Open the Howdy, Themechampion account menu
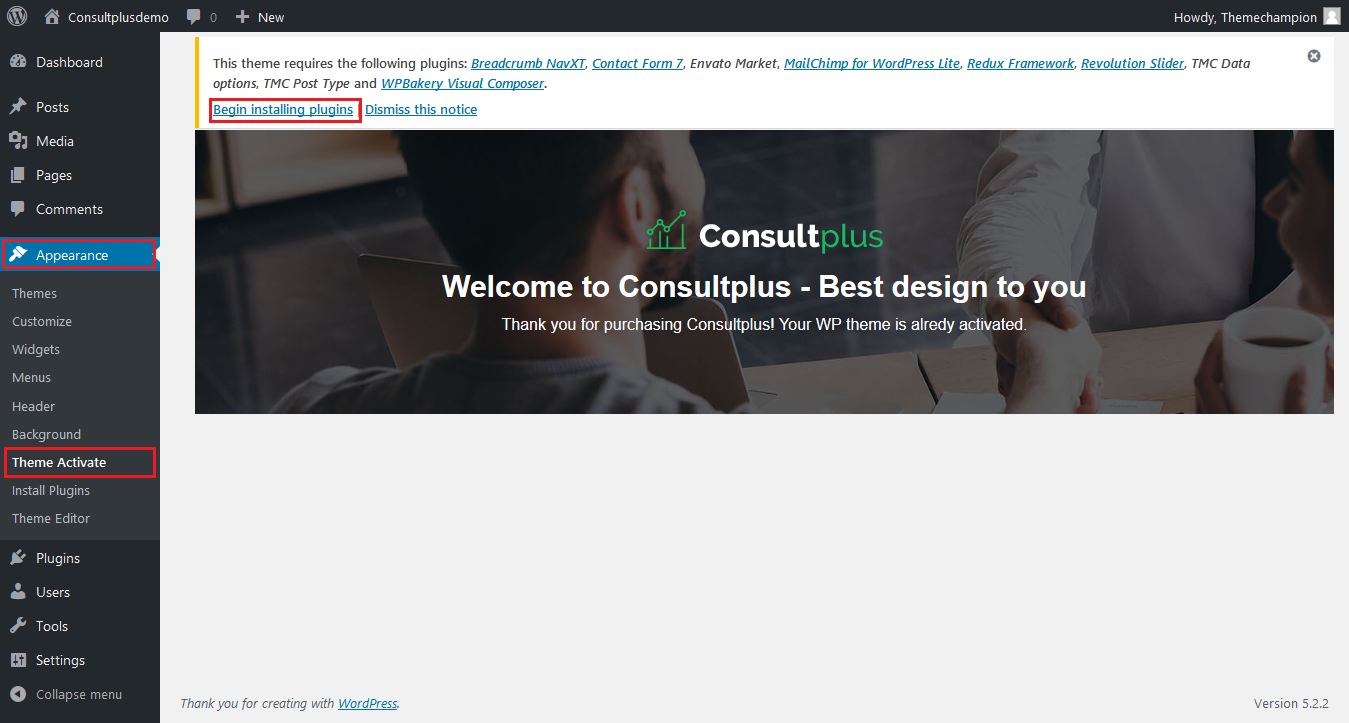 (1245, 17)
